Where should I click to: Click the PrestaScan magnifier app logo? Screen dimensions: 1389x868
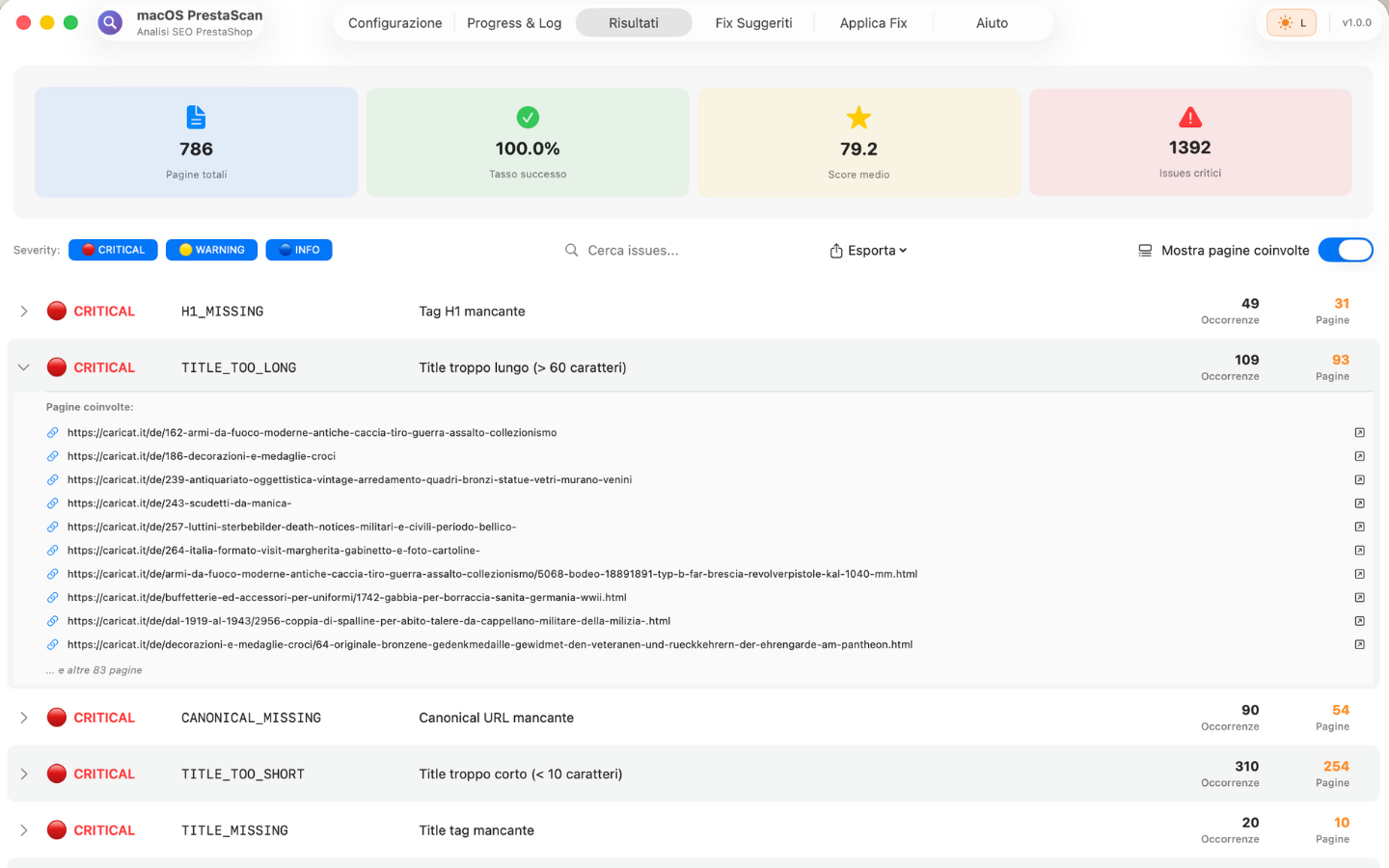pyautogui.click(x=110, y=22)
